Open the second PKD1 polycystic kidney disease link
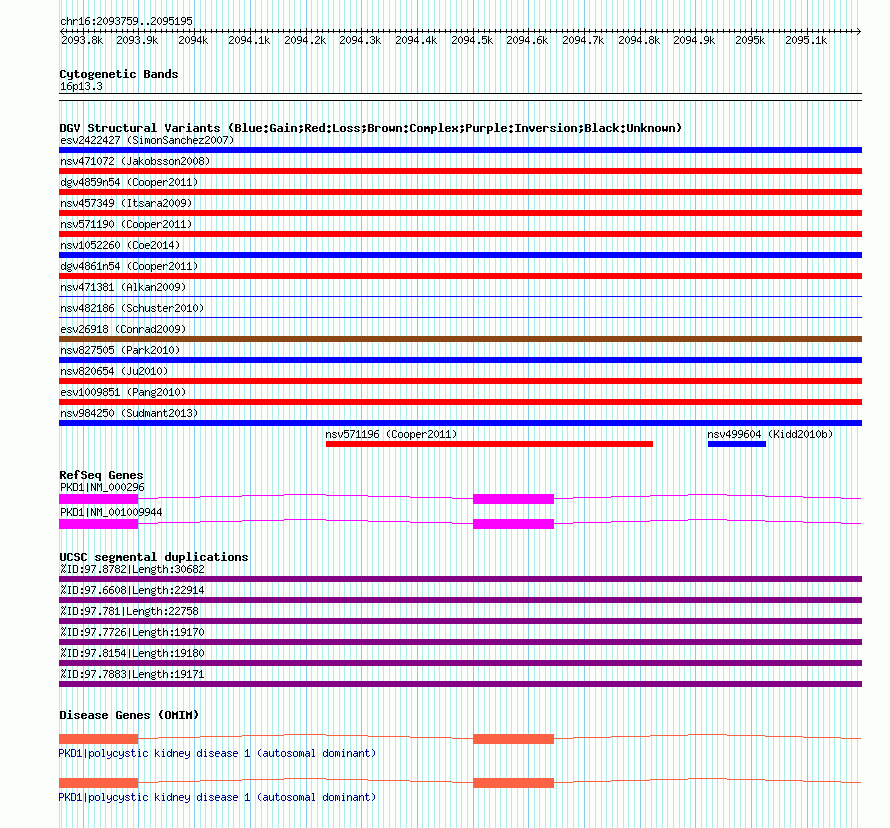890x828 pixels. pyautogui.click(x=217, y=797)
